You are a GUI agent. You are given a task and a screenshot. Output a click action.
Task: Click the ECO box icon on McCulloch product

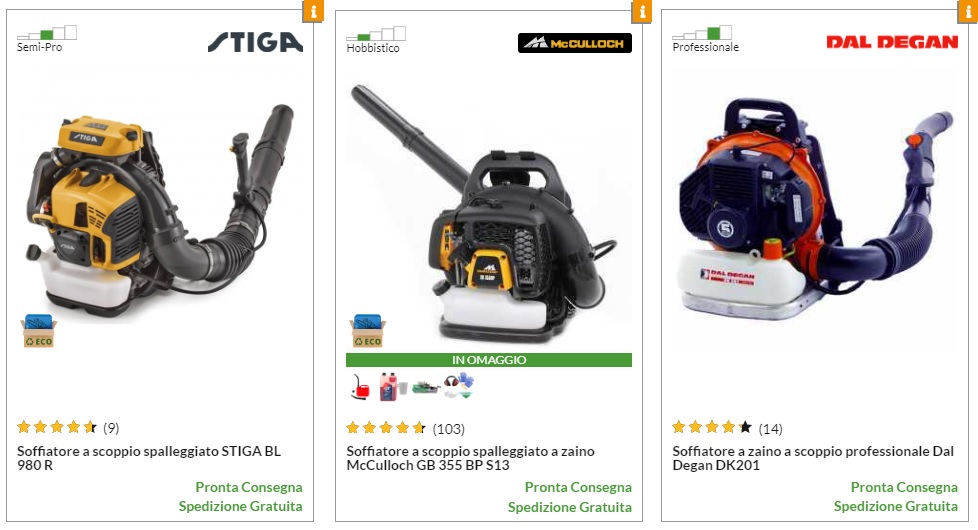[x=367, y=330]
